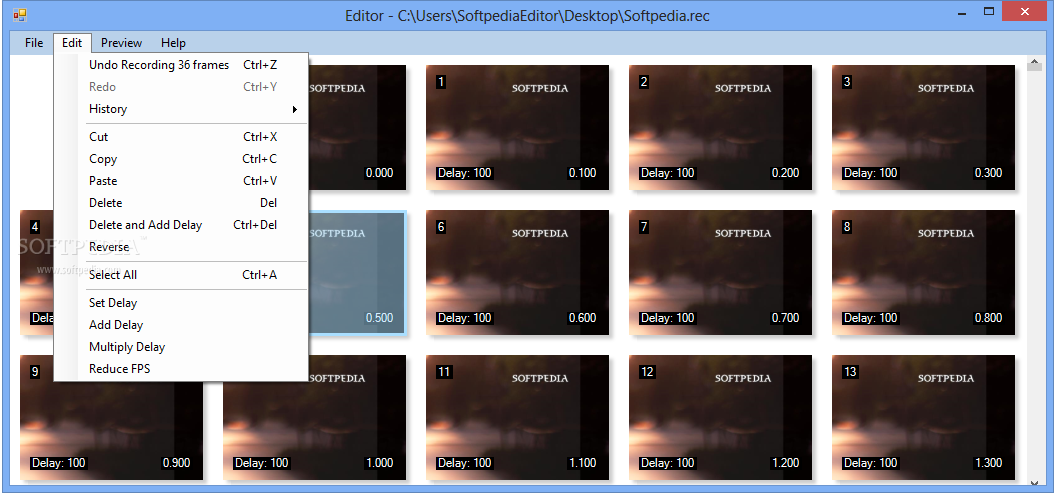Select frame 11 thumbnail
This screenshot has width=1054, height=493.
coord(518,418)
